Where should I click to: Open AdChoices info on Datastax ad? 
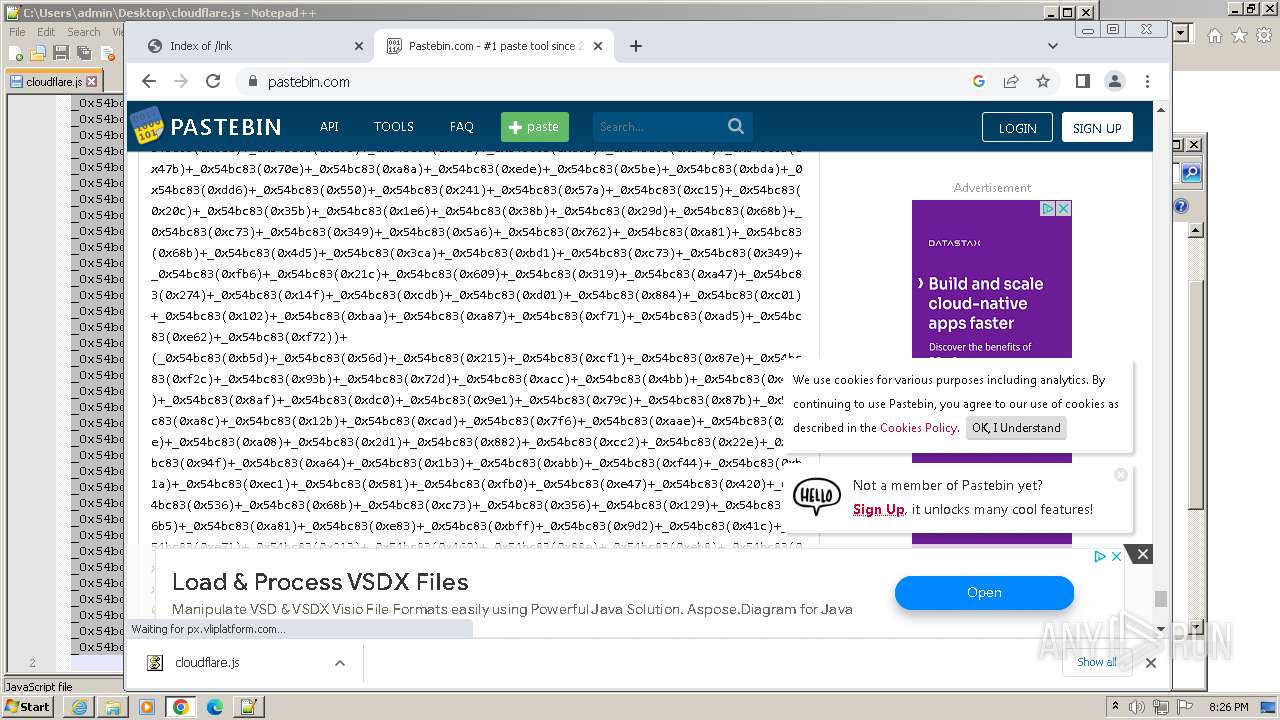point(1049,208)
